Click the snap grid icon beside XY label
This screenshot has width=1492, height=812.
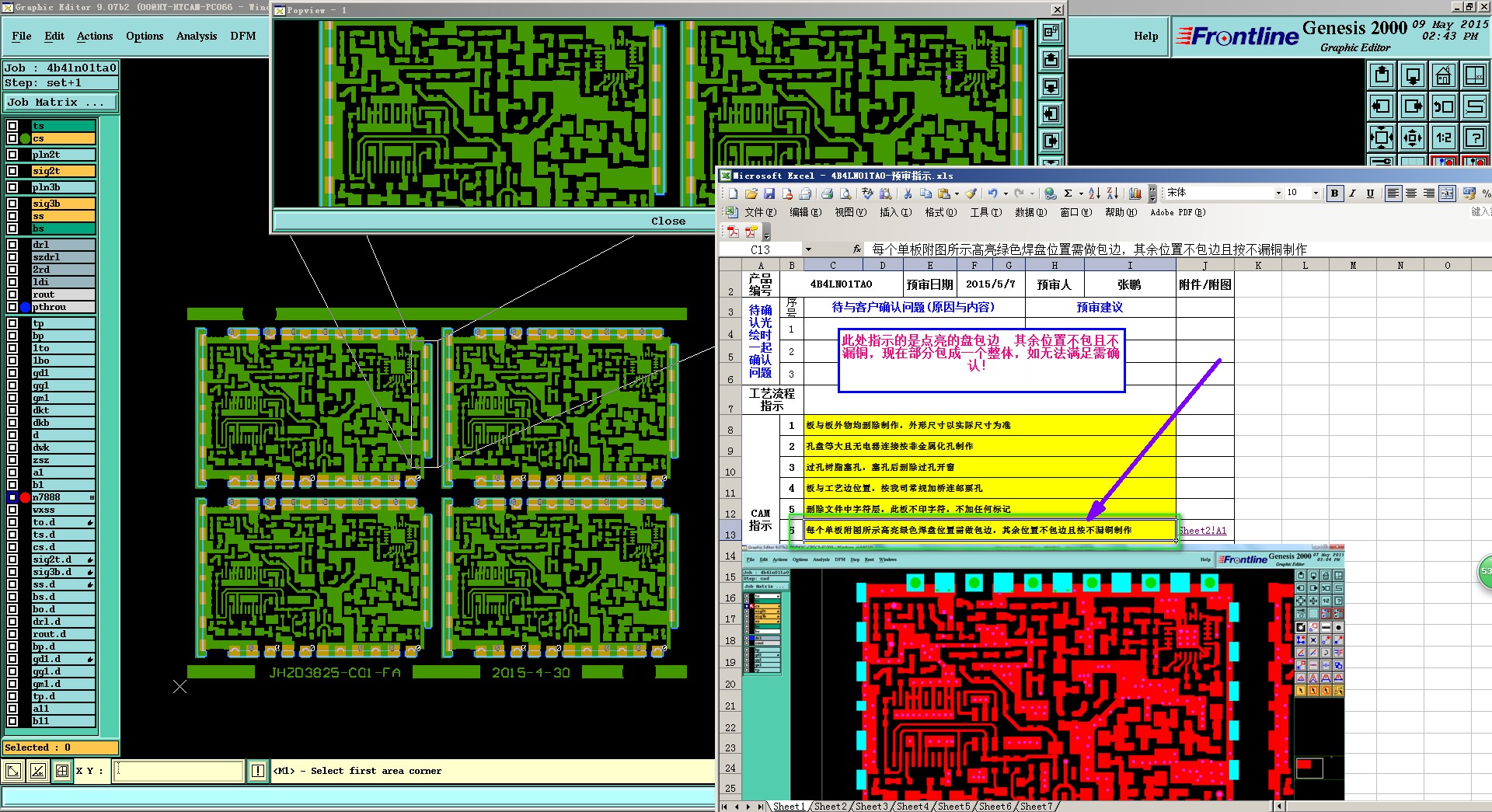point(62,771)
